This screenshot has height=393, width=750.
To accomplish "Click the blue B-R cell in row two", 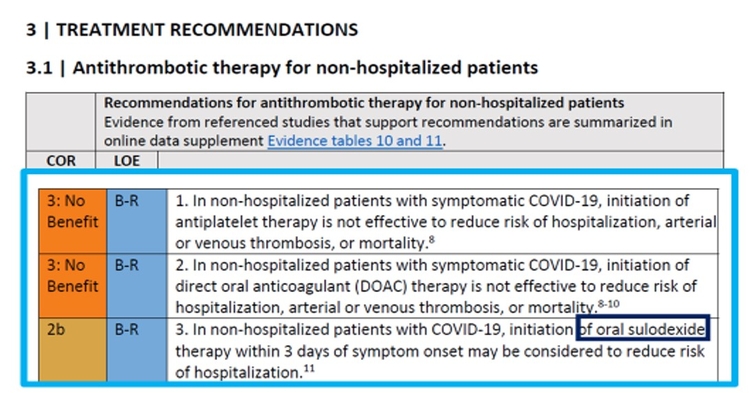I will (x=137, y=286).
